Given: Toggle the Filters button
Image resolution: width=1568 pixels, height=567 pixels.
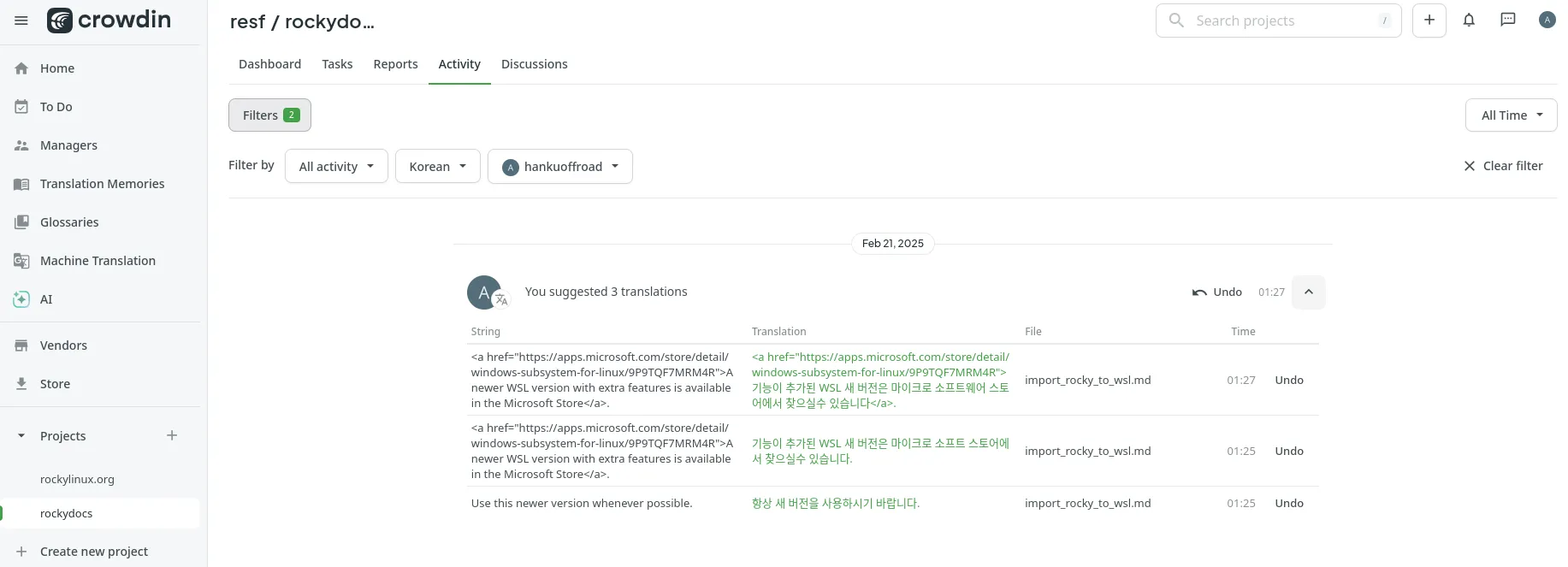Looking at the screenshot, I should [x=269, y=115].
